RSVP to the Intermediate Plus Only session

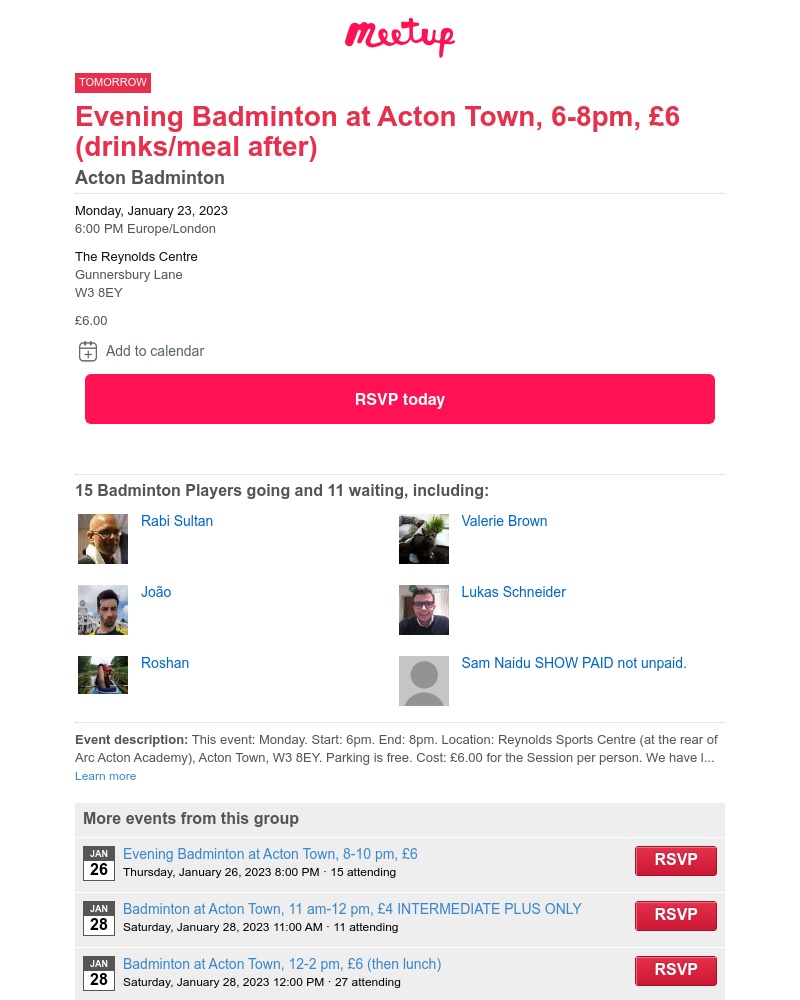676,915
